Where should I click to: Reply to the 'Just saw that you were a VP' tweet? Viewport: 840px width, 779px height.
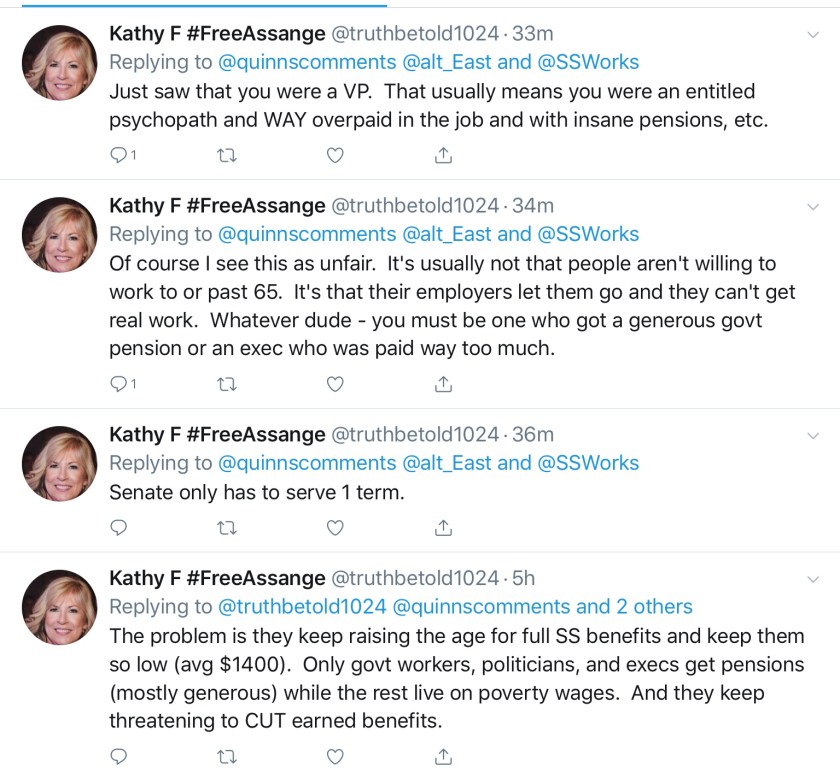118,155
